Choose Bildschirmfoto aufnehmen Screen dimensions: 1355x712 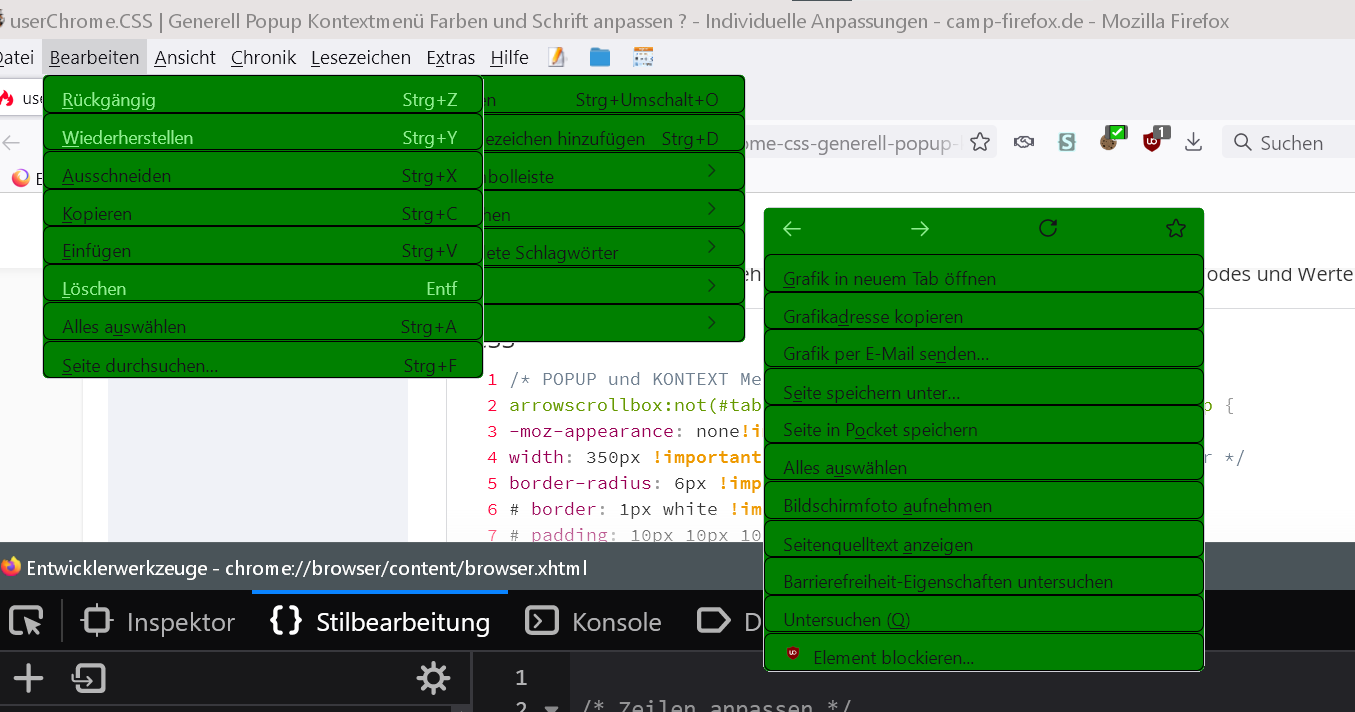tap(984, 500)
